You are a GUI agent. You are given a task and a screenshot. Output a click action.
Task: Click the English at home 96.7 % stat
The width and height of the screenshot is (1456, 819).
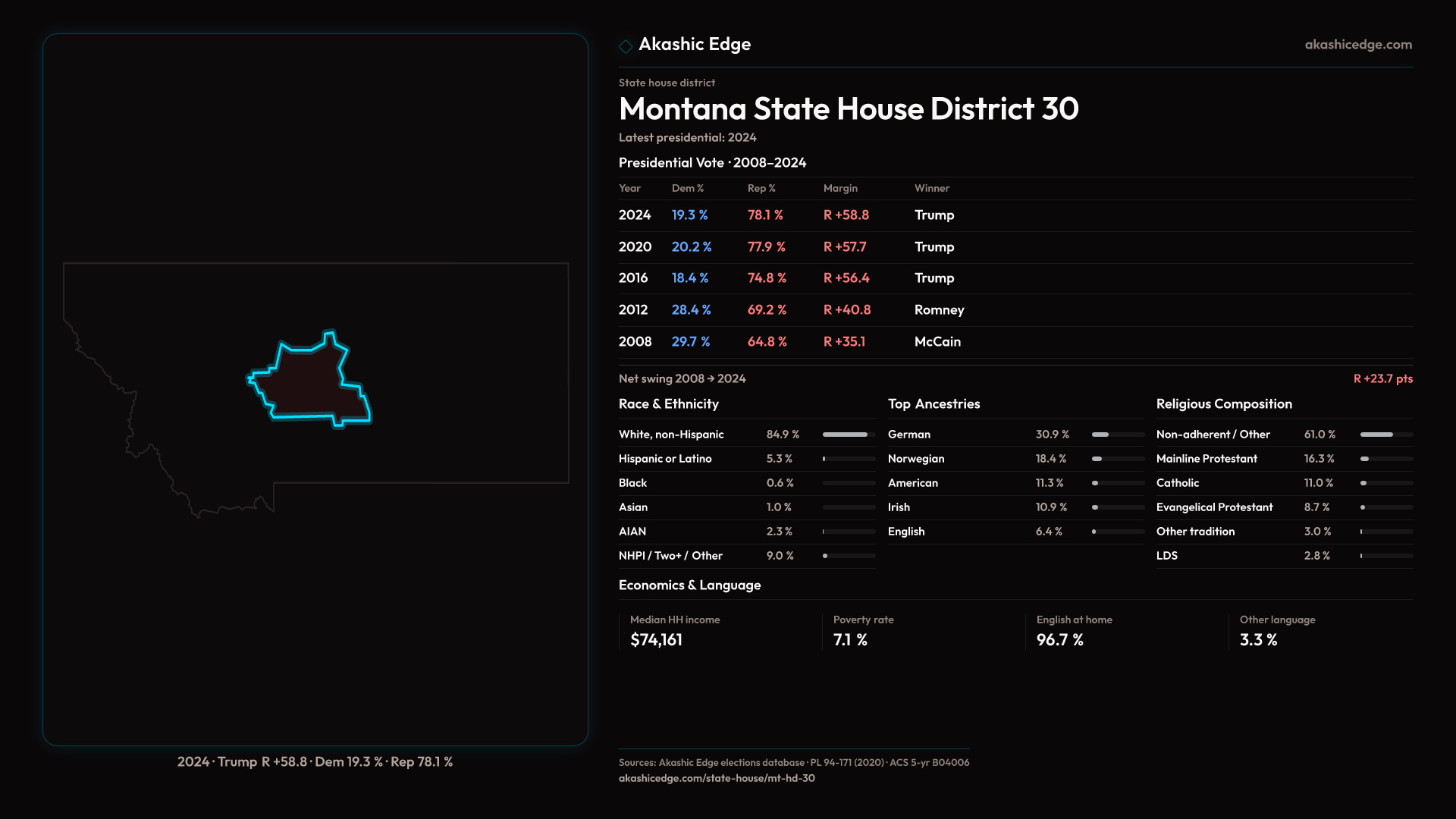[x=1059, y=640]
